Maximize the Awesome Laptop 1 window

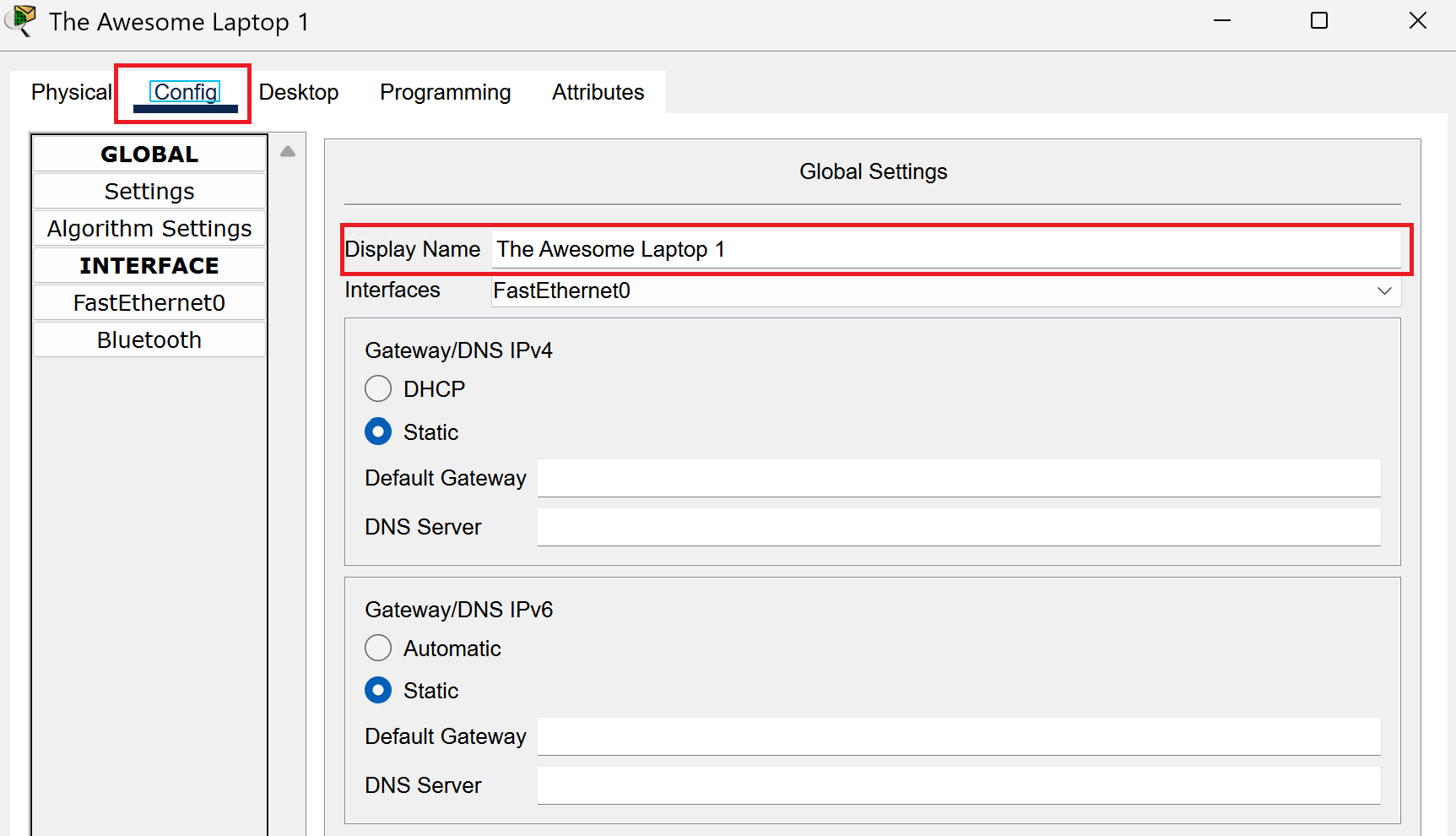tap(1319, 20)
